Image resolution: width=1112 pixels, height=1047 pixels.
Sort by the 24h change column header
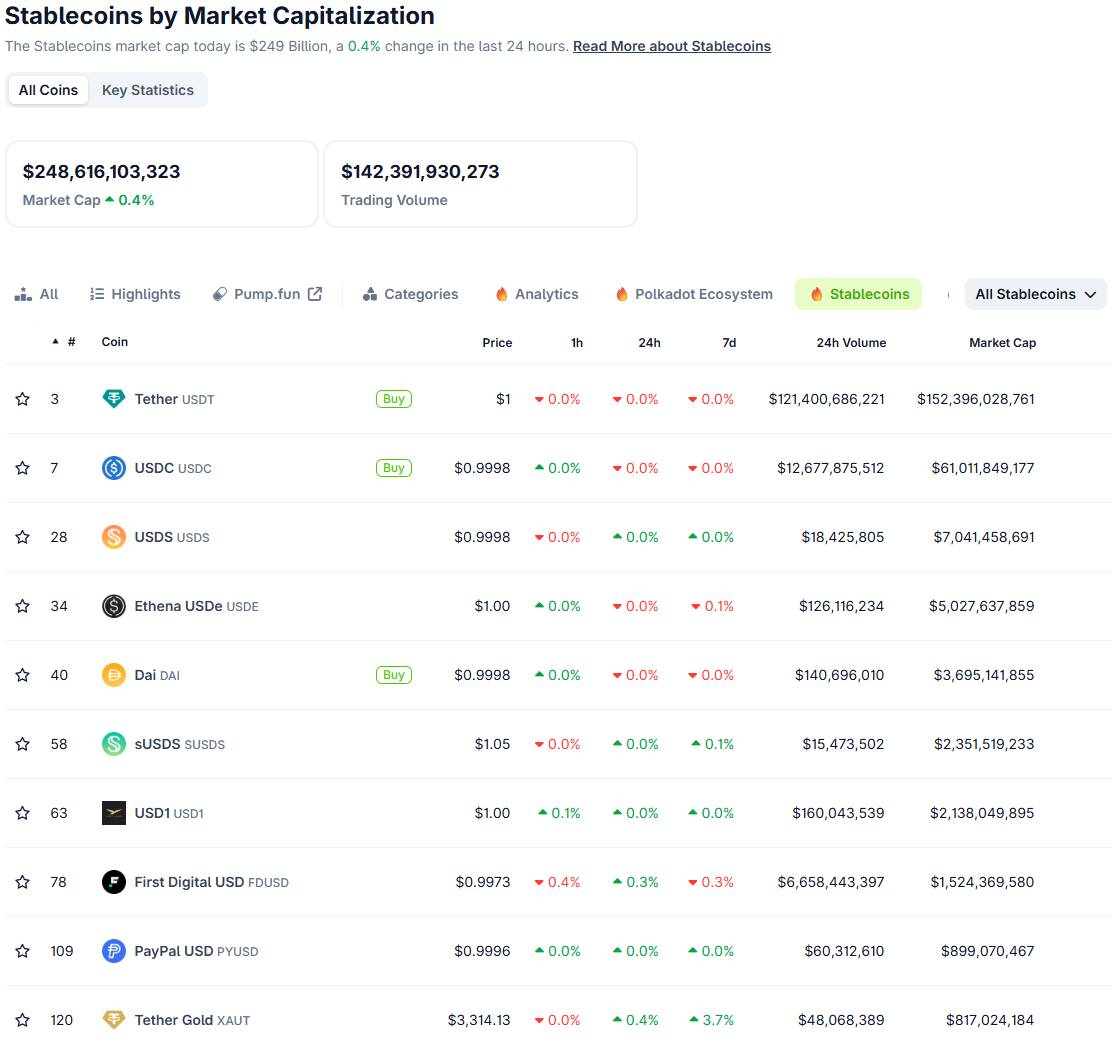click(x=650, y=343)
